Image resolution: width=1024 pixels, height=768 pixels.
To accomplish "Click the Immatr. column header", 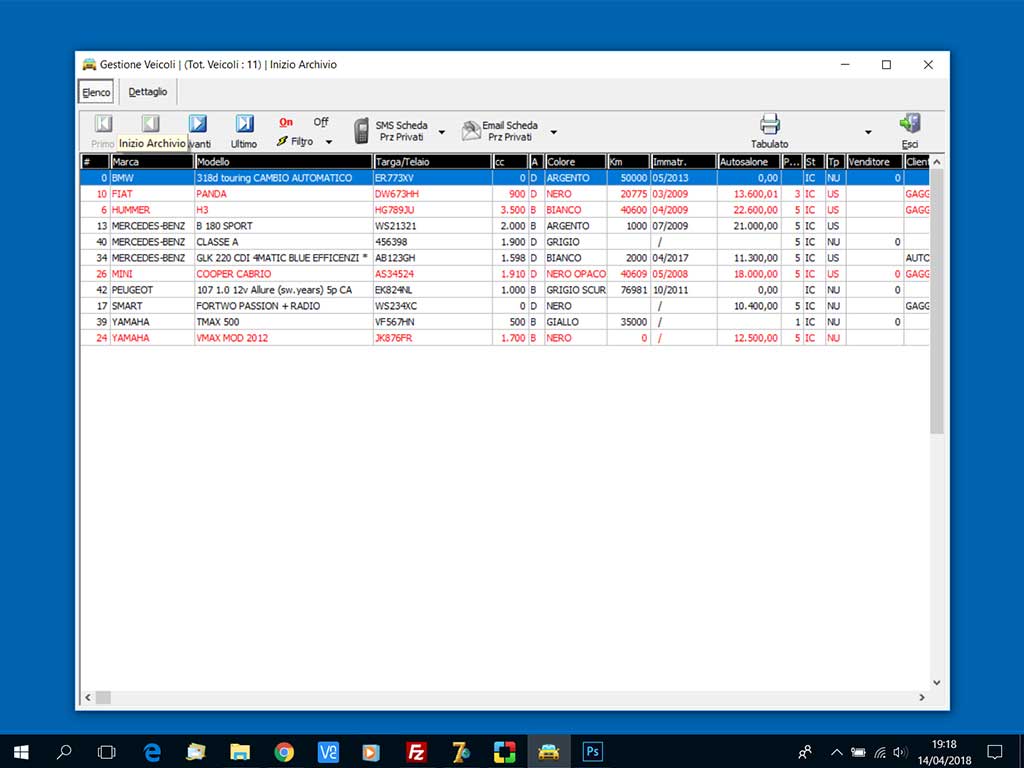I will pos(683,162).
